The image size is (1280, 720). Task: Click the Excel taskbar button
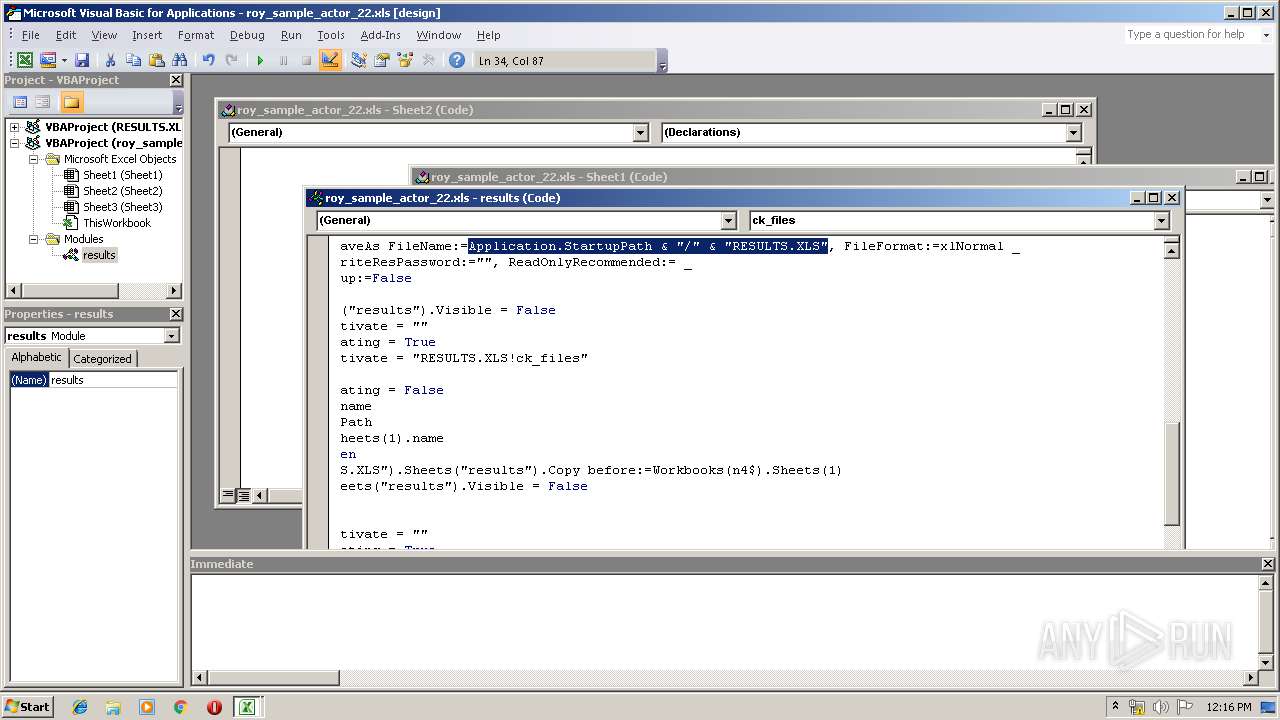tap(246, 707)
